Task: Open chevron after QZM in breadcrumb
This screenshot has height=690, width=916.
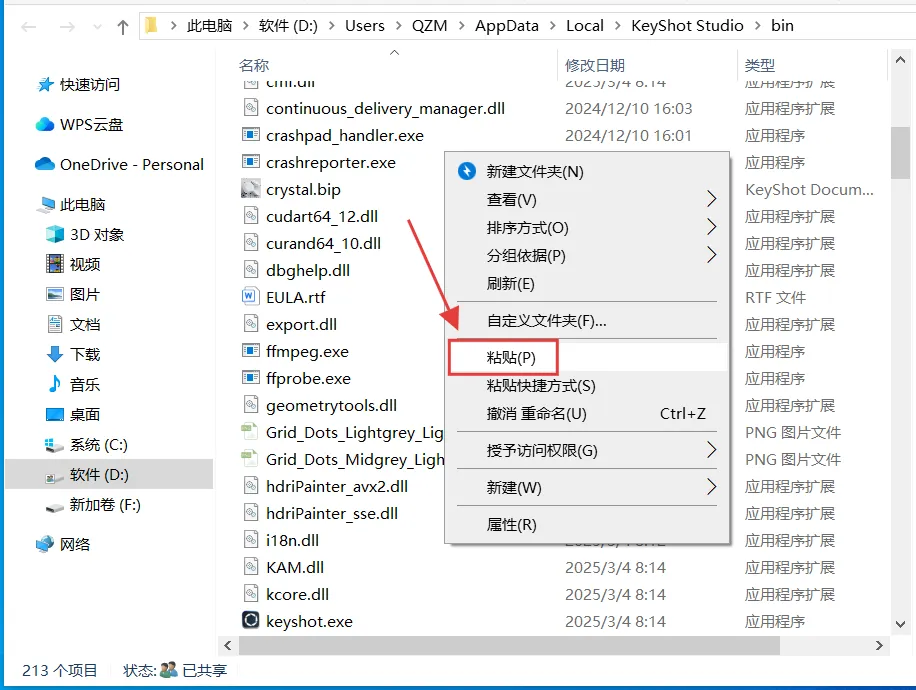Action: pos(462,26)
